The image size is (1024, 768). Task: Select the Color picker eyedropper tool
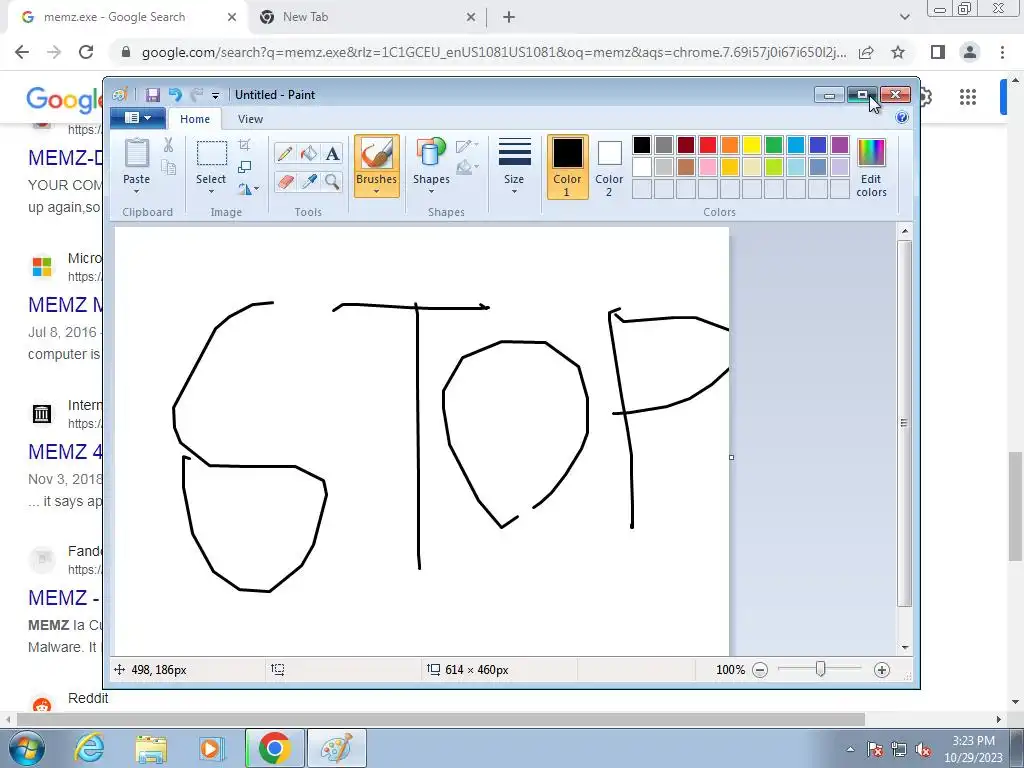pyautogui.click(x=309, y=181)
